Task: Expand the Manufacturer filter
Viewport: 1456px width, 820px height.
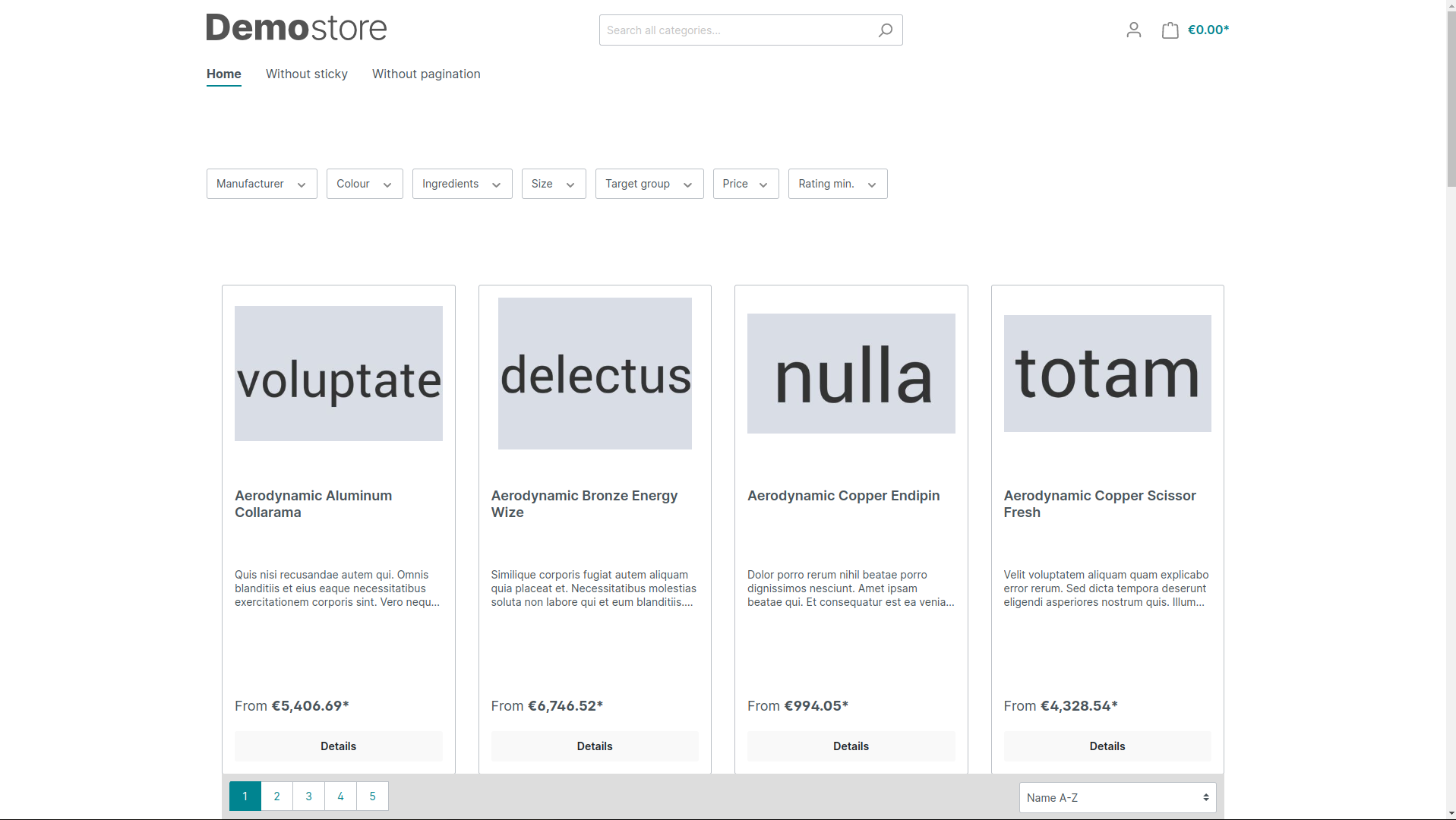Action: point(261,184)
